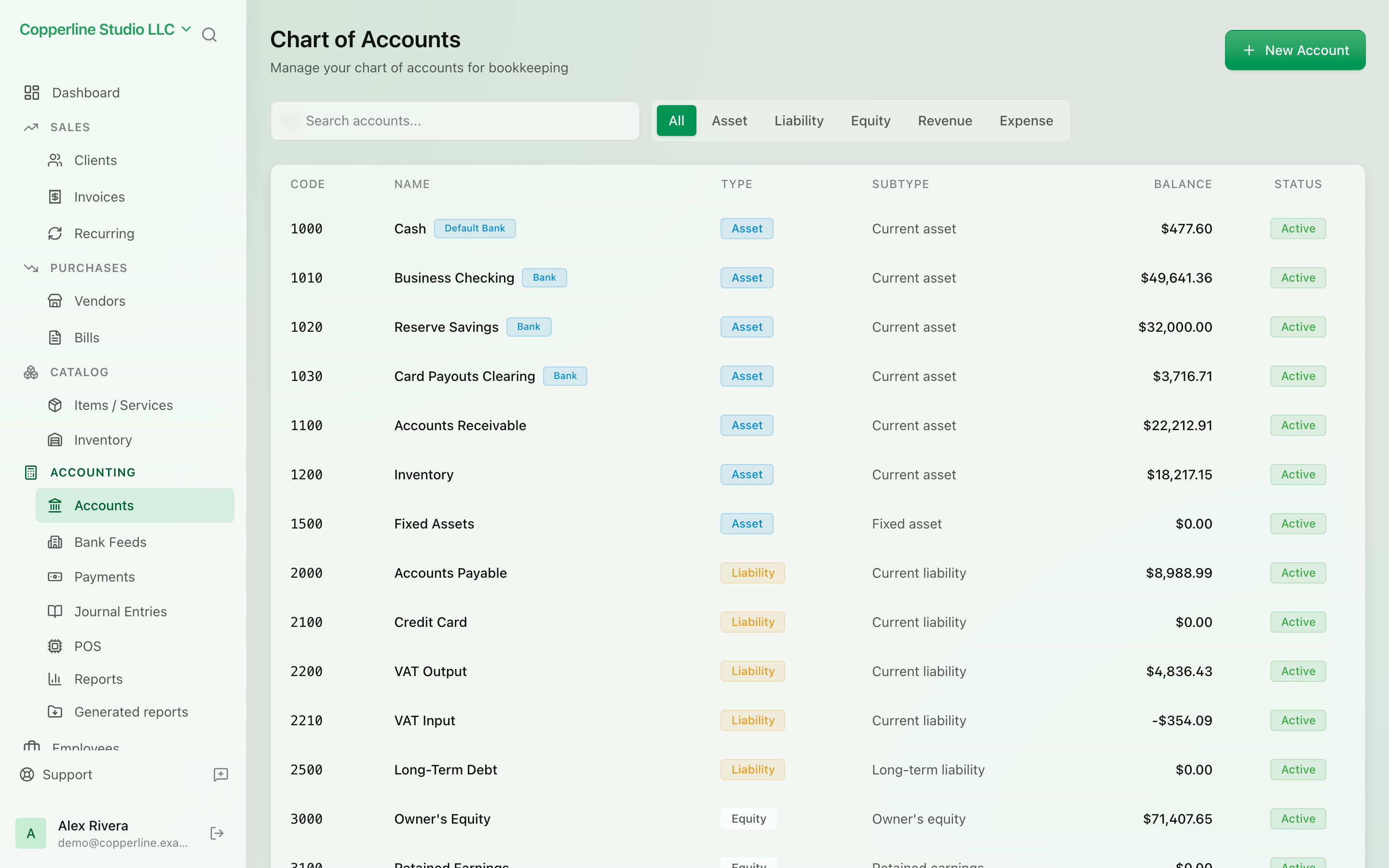Expand the Copperline Studio LLC company switcher
The height and width of the screenshot is (868, 1389).
point(105,29)
